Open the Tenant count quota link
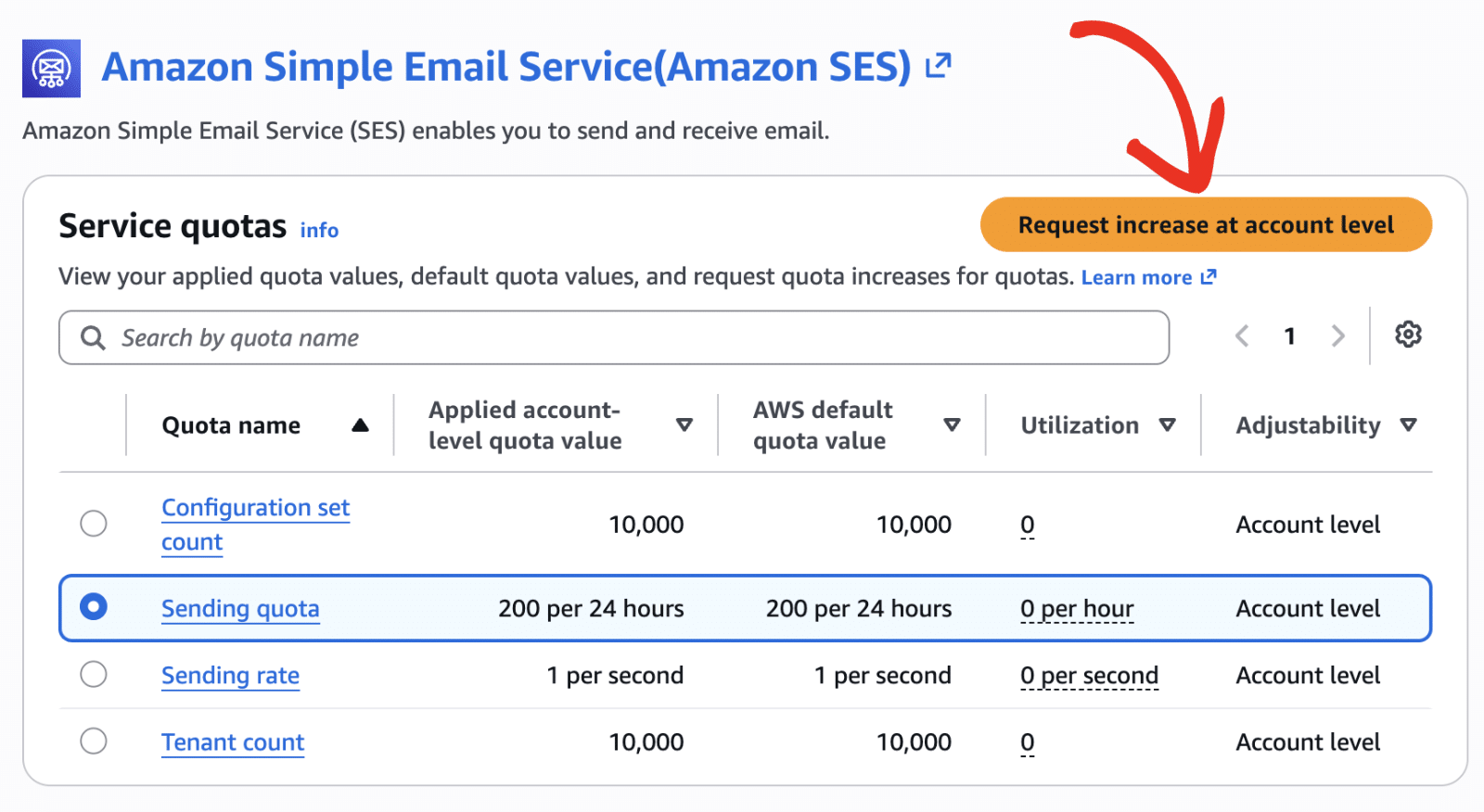This screenshot has width=1484, height=812. tap(233, 742)
